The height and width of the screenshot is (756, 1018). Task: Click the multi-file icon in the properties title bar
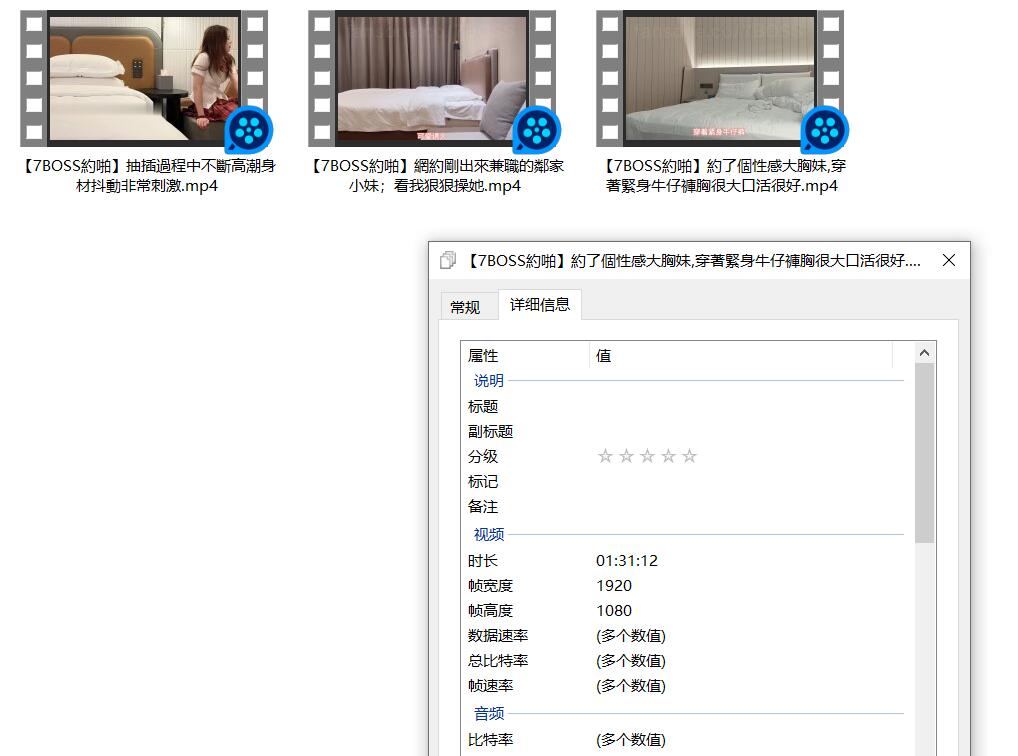(x=448, y=260)
